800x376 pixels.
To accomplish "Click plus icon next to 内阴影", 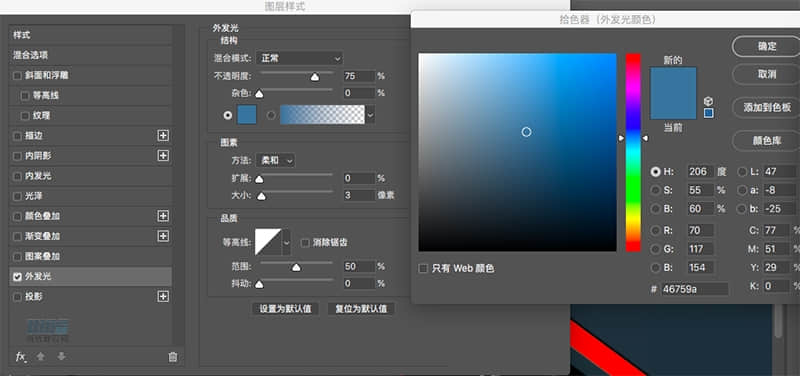I will point(163,156).
